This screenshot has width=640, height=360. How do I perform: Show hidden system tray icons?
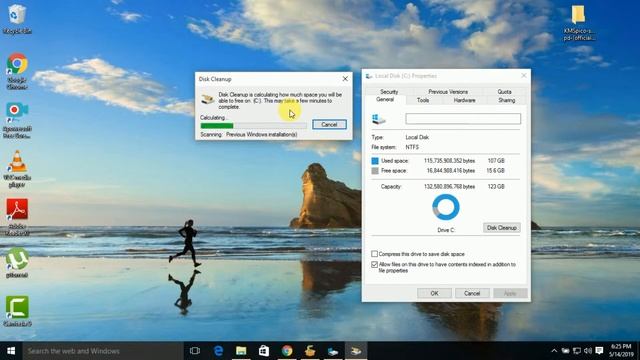click(554, 351)
